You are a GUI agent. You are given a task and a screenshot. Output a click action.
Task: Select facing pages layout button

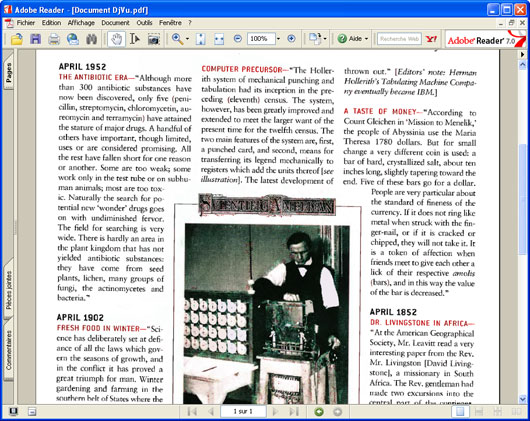click(516, 412)
